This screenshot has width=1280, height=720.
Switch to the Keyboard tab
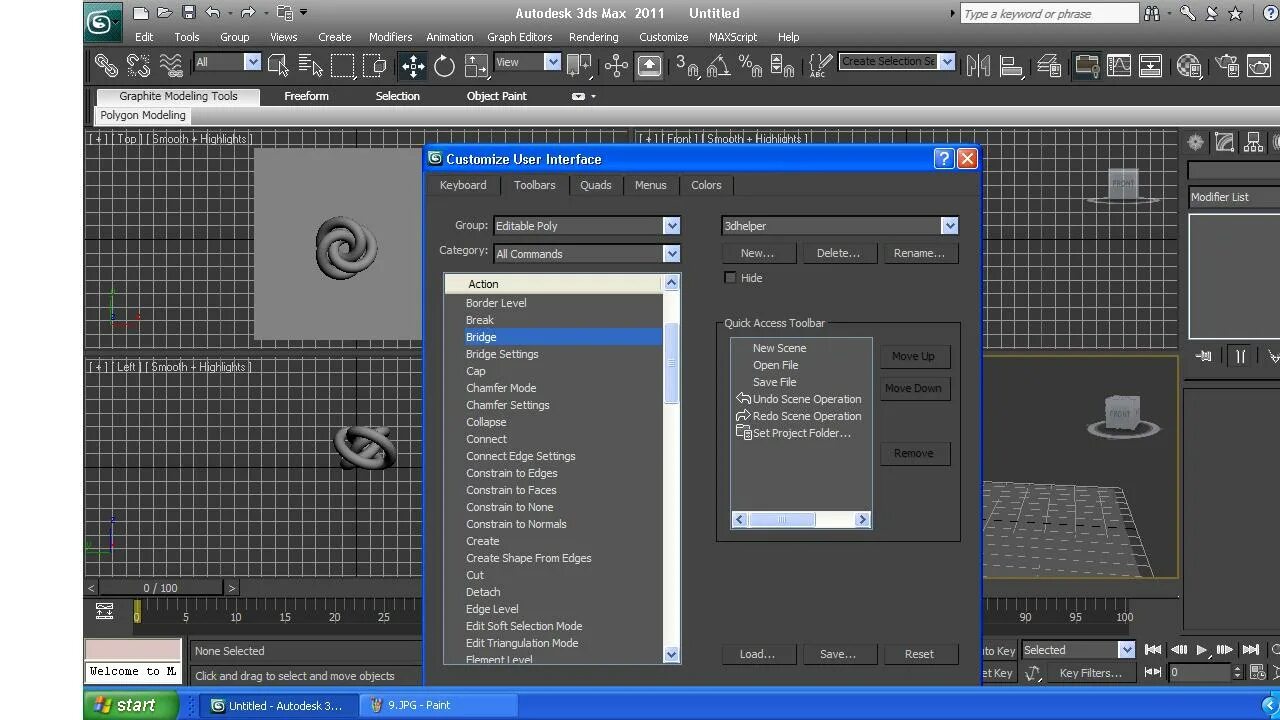[x=463, y=185]
